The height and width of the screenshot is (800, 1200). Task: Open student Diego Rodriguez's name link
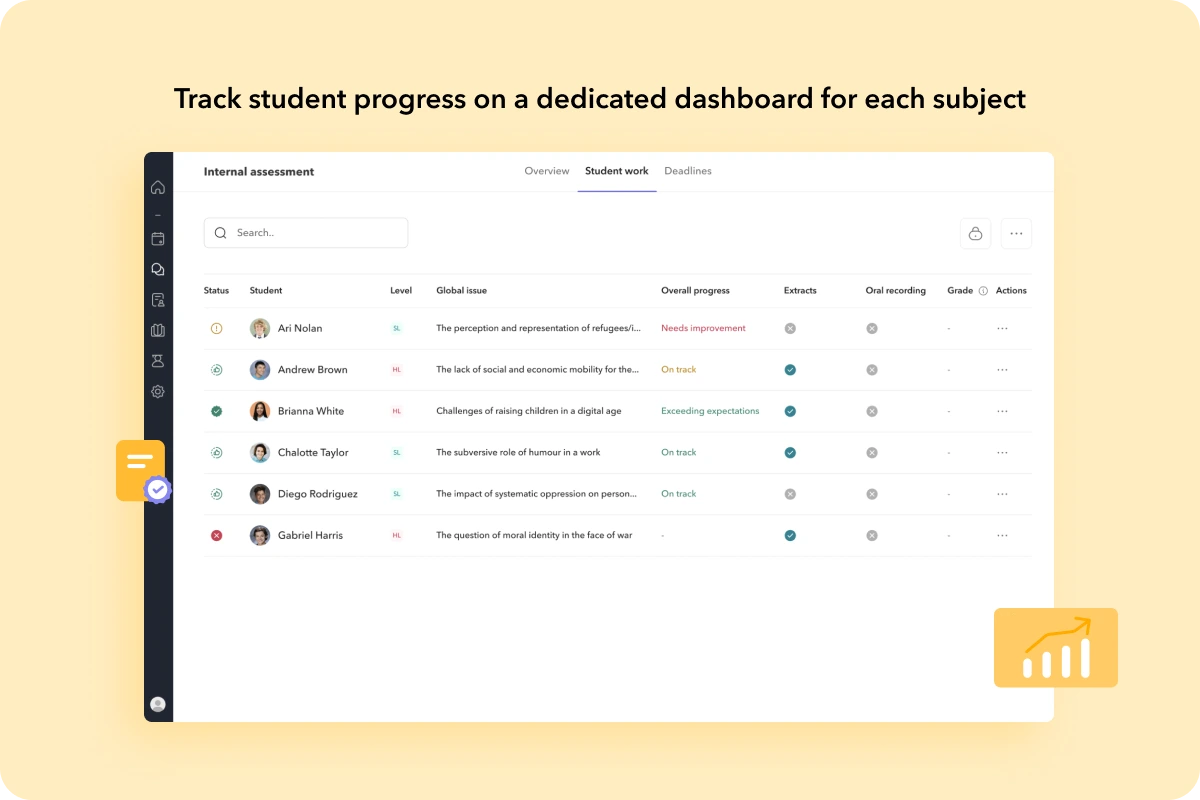click(317, 494)
